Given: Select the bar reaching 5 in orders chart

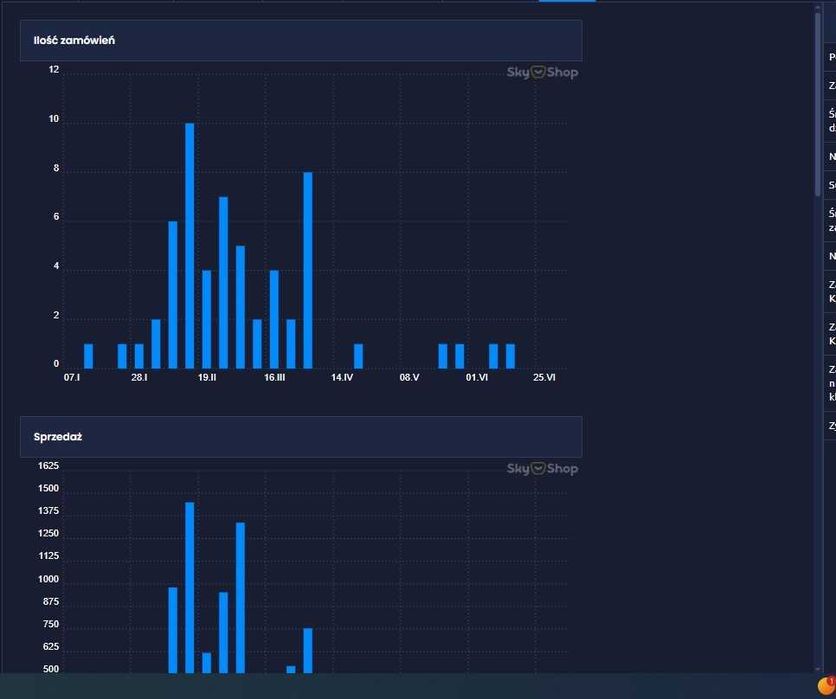Looking at the screenshot, I should [240, 307].
